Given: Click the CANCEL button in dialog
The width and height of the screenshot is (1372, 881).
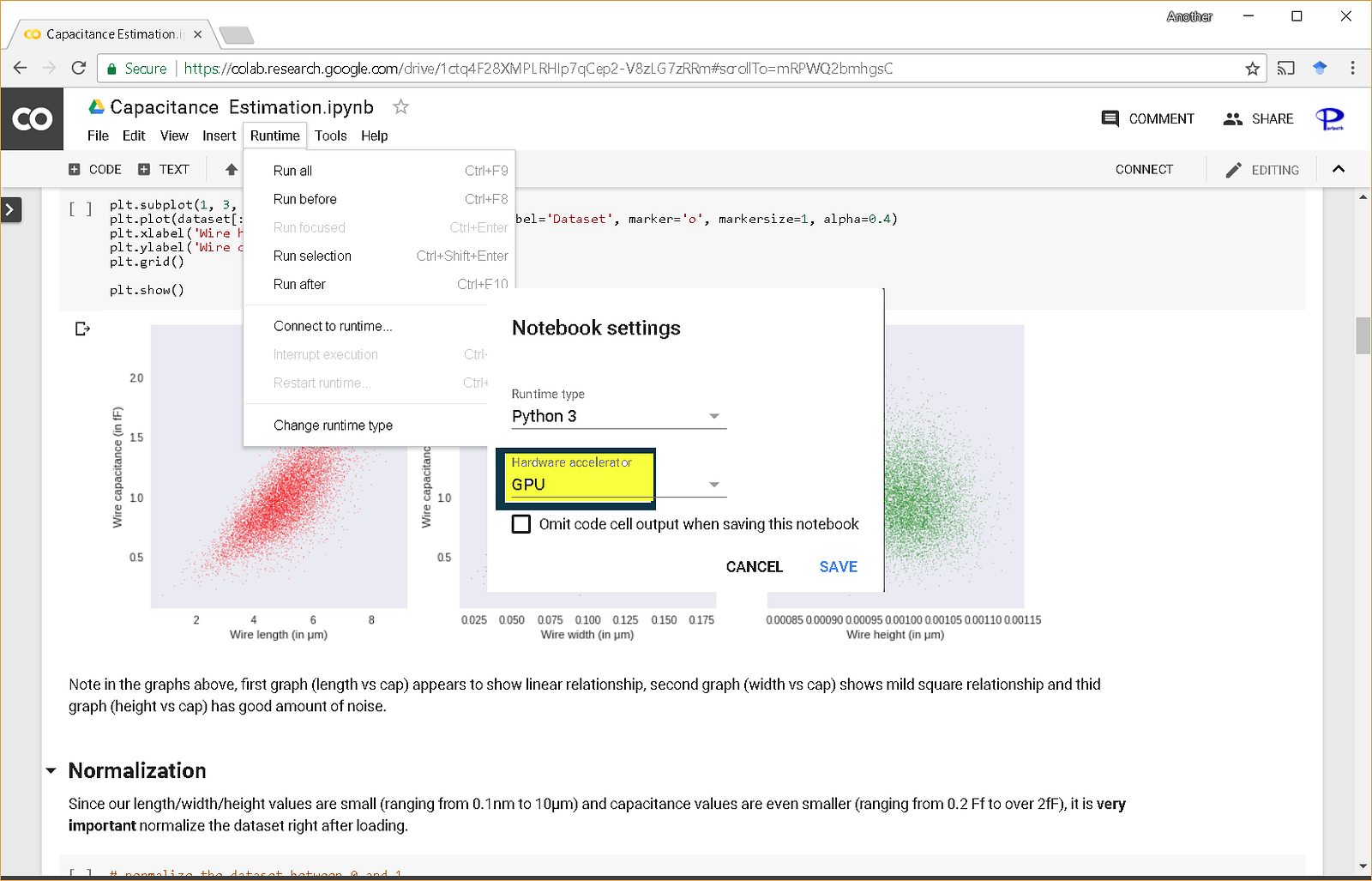Looking at the screenshot, I should coord(755,567).
